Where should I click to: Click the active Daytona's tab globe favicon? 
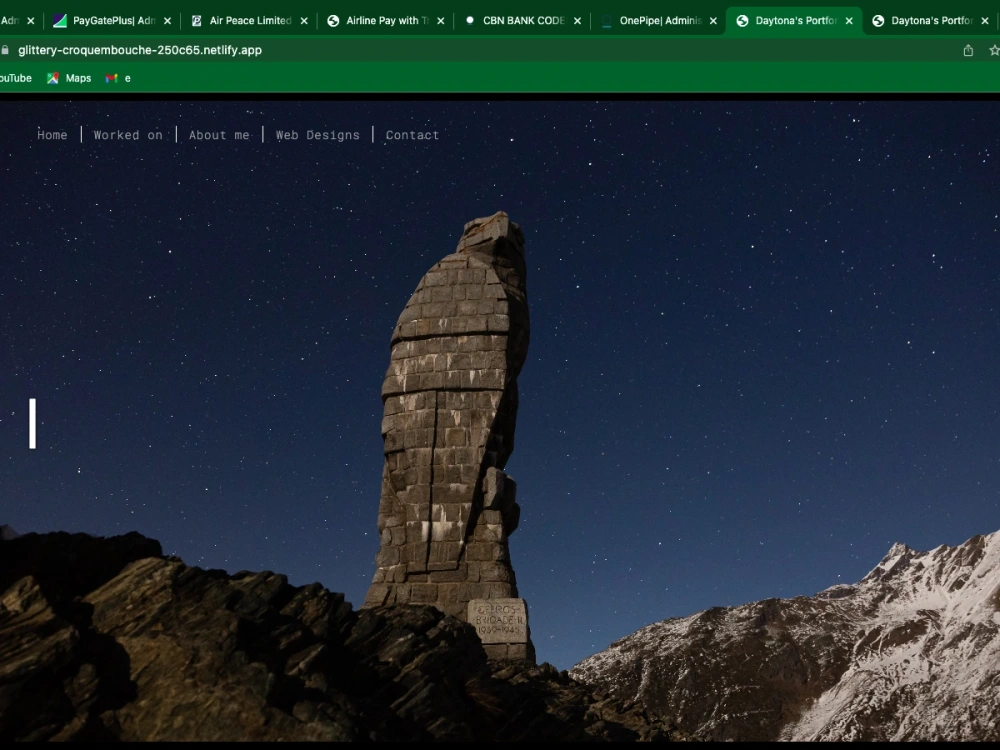(742, 21)
